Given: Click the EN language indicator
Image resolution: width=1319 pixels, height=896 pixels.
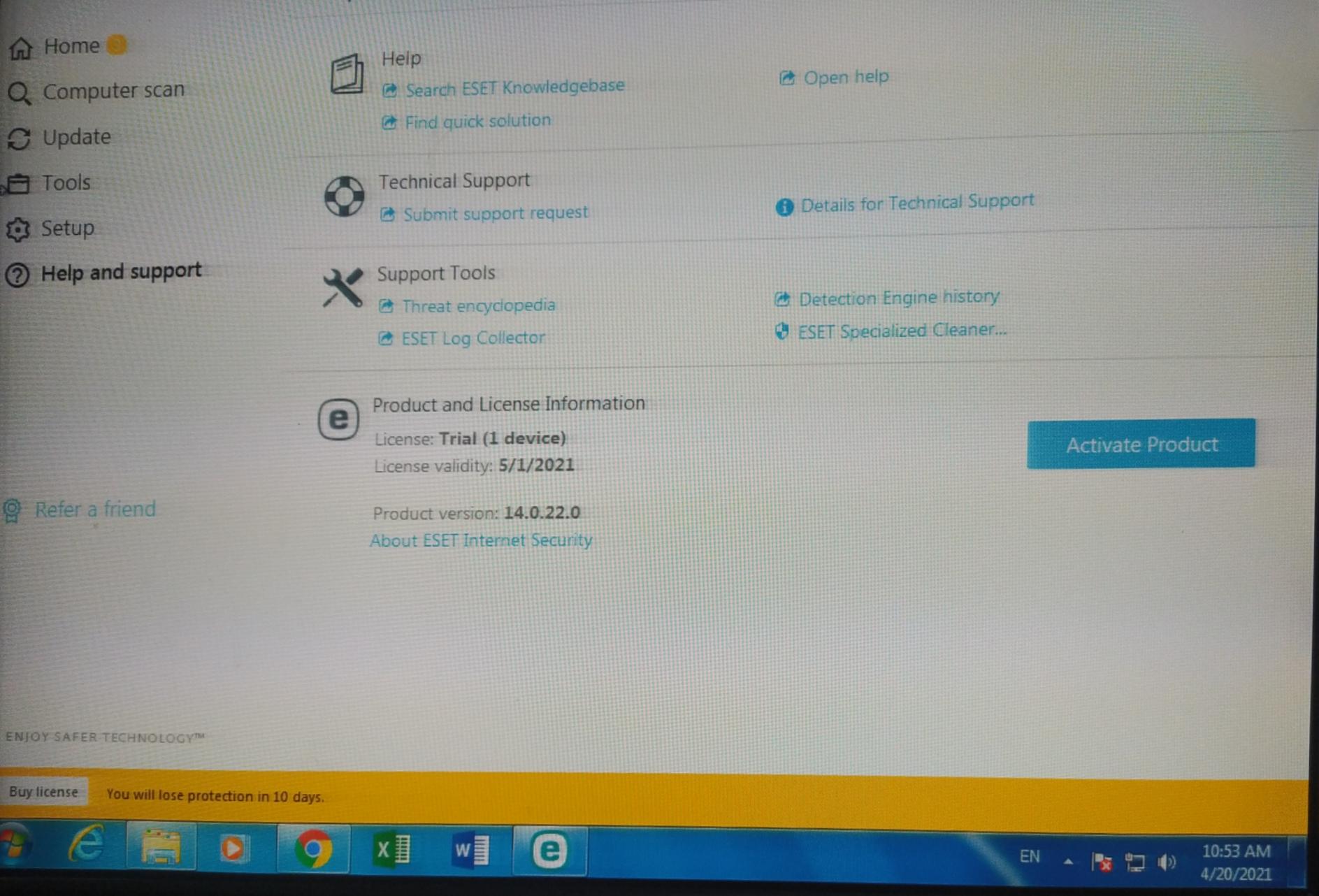Looking at the screenshot, I should pyautogui.click(x=1029, y=857).
